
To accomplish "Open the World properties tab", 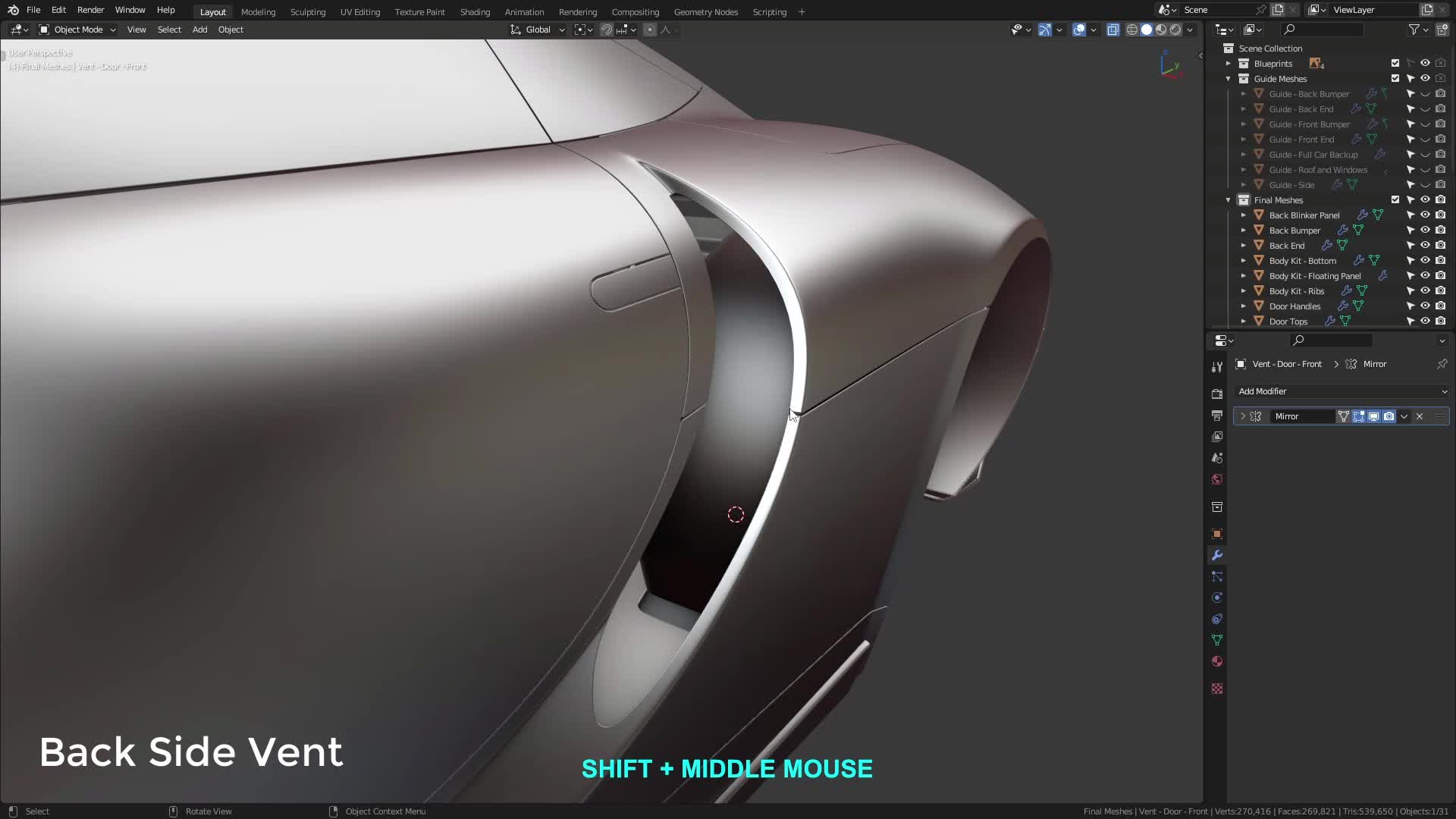I will coord(1217,479).
